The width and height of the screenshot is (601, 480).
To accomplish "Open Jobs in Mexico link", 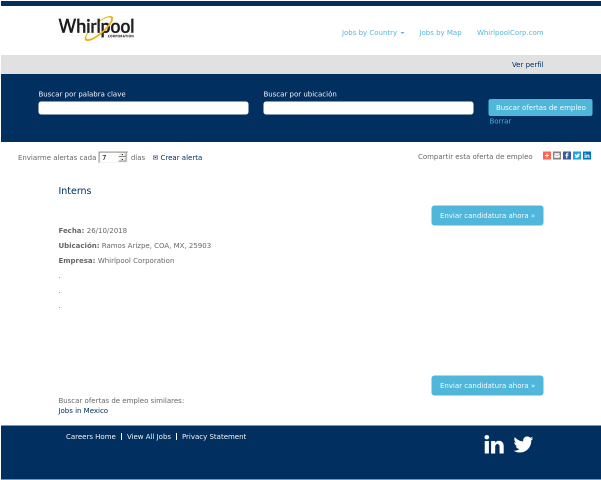I will coord(83,410).
